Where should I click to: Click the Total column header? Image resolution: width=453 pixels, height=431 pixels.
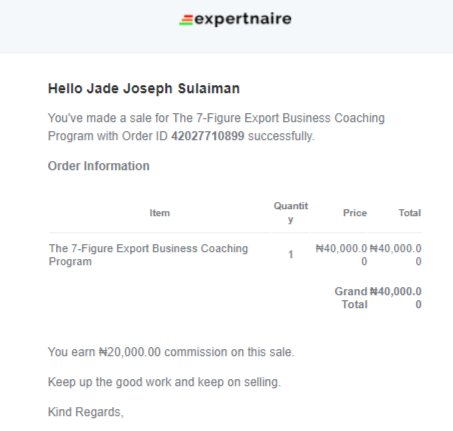(410, 213)
